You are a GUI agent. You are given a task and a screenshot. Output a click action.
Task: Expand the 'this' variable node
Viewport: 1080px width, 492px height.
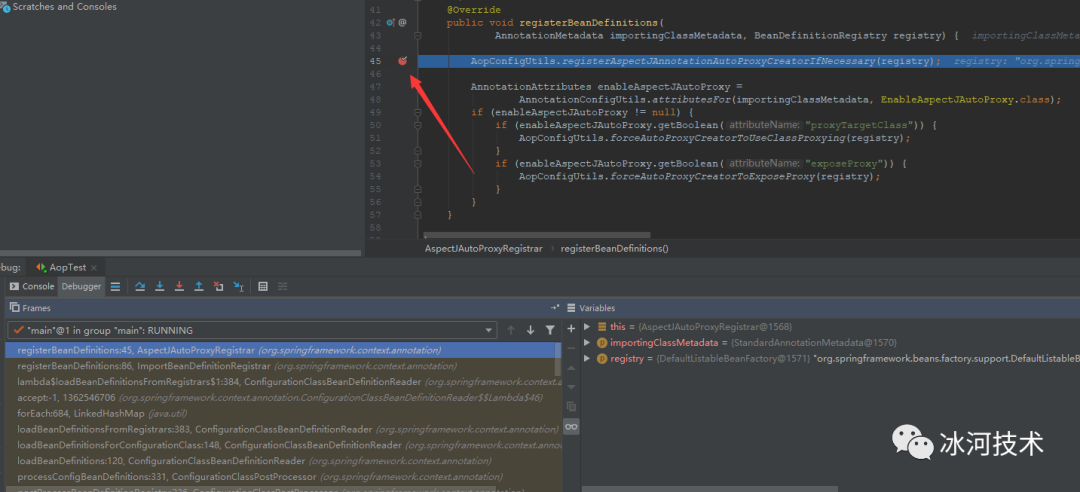pyautogui.click(x=587, y=327)
